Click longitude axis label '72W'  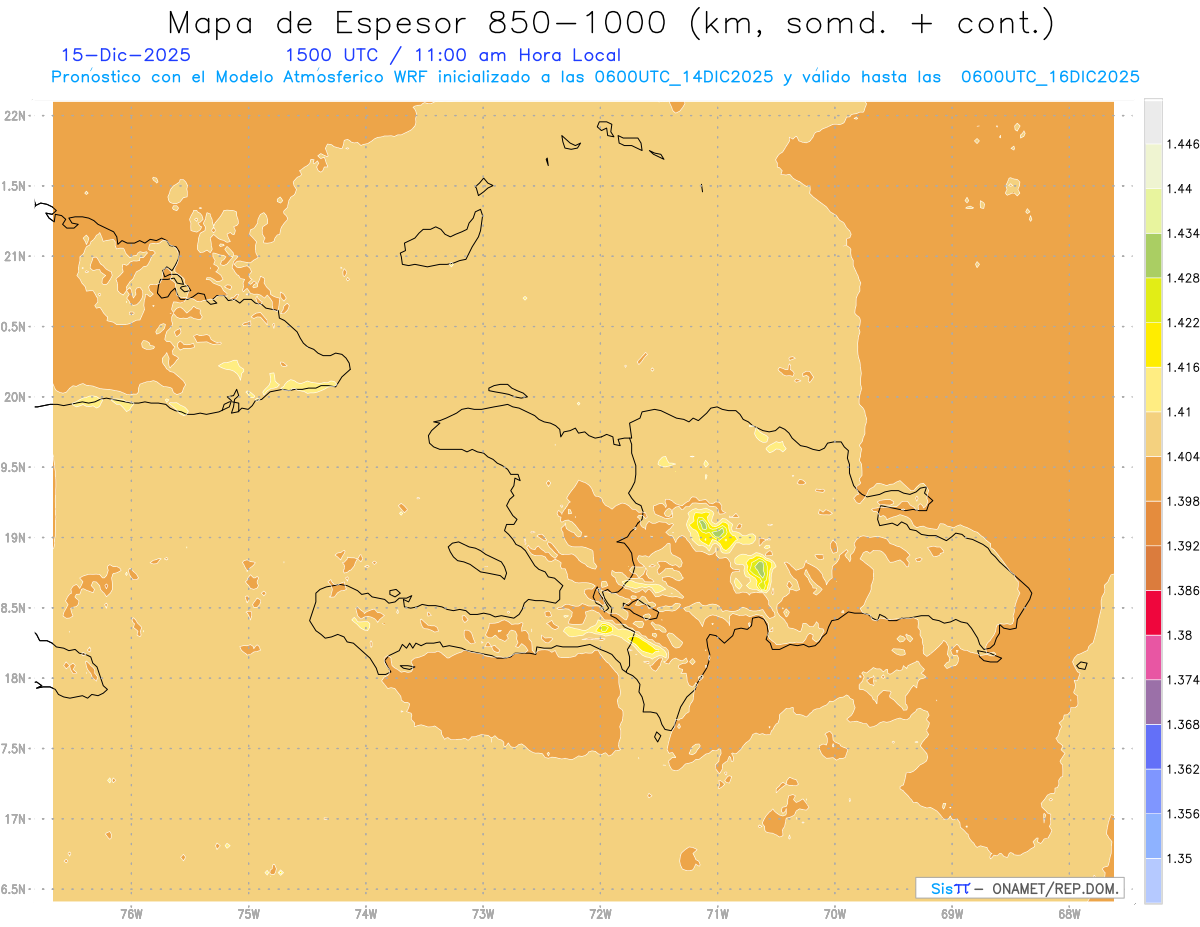coord(600,913)
